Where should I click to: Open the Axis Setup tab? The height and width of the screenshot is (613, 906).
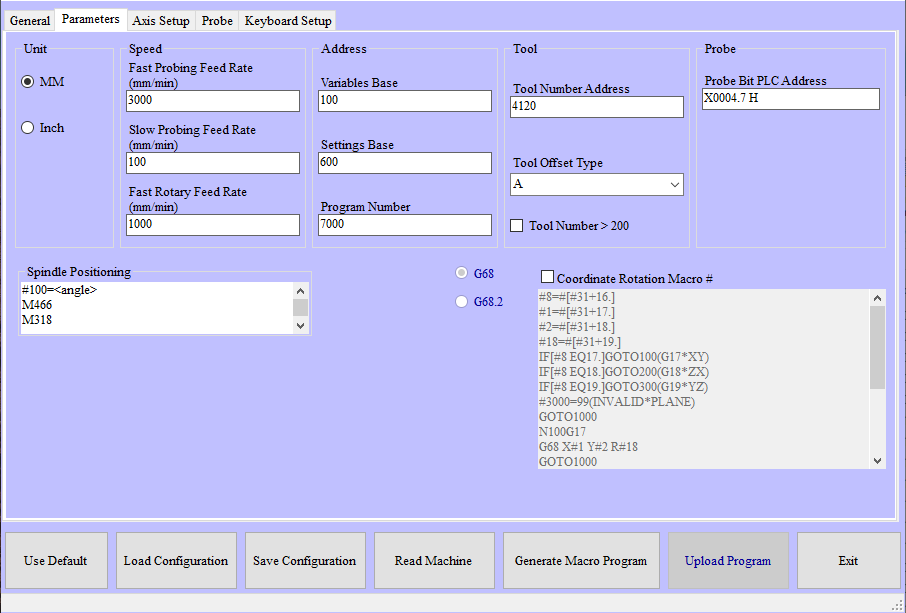tap(160, 21)
